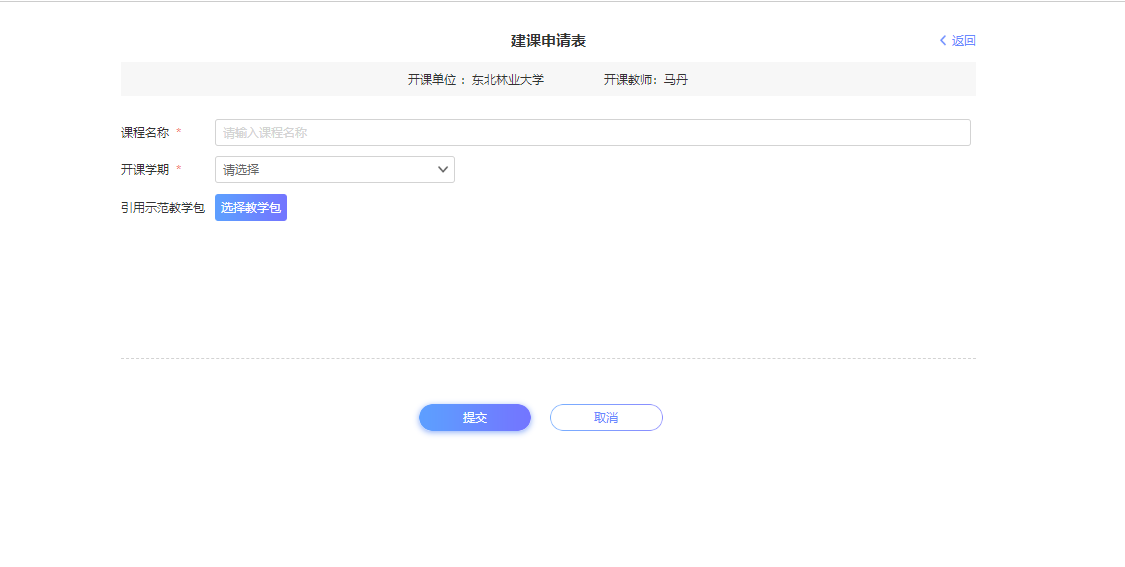
Task: Click the 课程名称 field label
Action: pos(145,133)
